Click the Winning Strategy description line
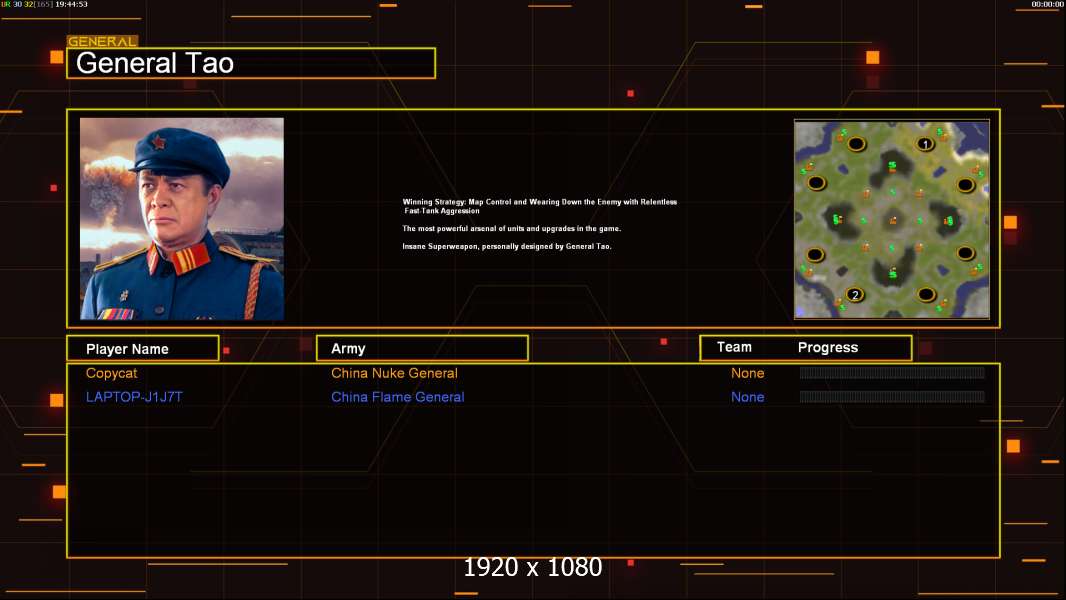The width and height of the screenshot is (1066, 600). (x=540, y=206)
